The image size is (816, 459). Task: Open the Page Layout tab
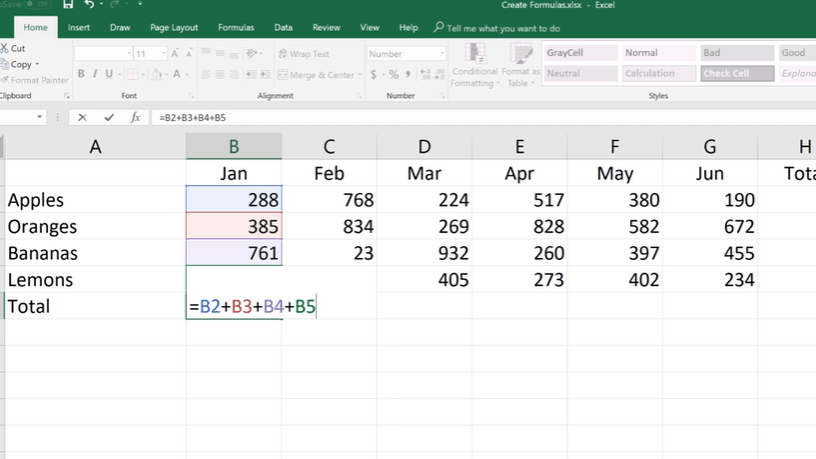click(x=173, y=28)
